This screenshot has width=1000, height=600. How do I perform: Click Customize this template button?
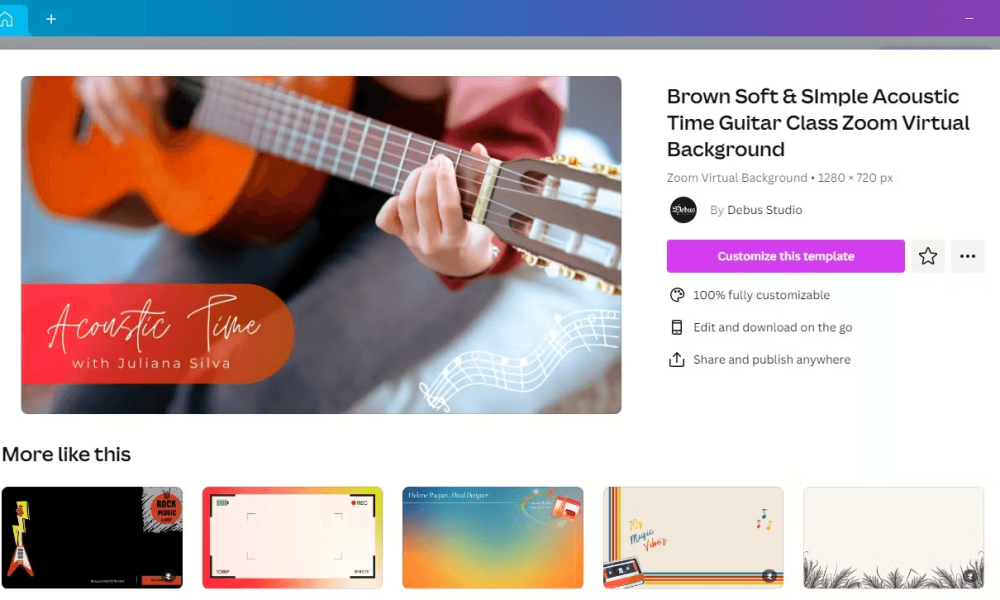point(786,256)
